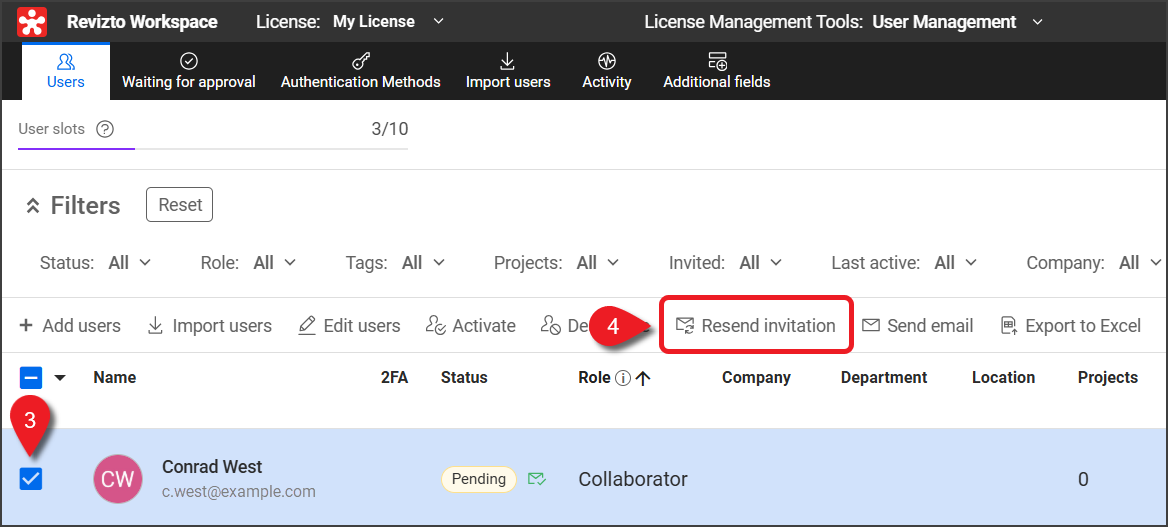
Task: Click the Revizto logo icon
Action: (x=32, y=21)
